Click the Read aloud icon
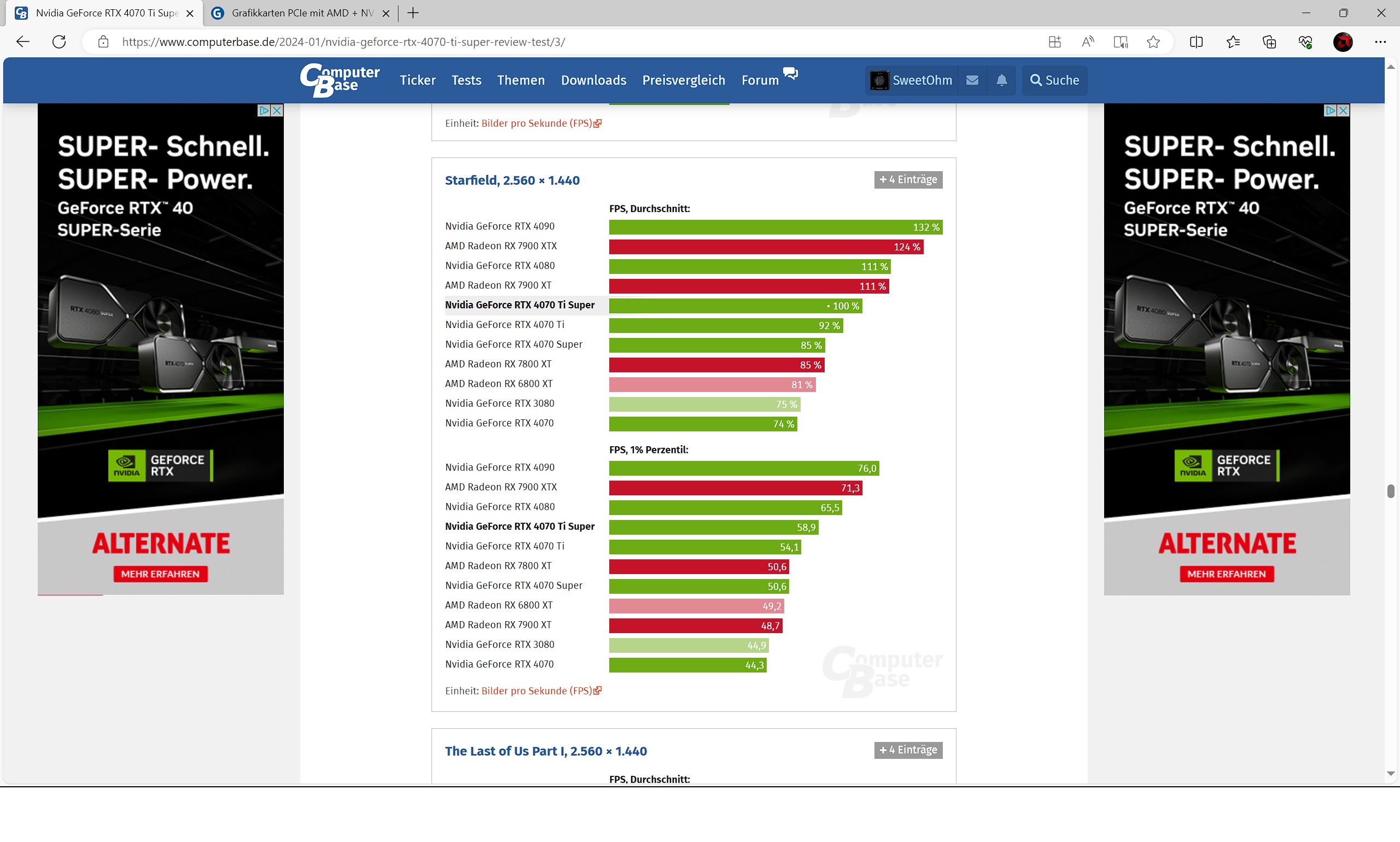This screenshot has height=842, width=1400. click(x=1087, y=42)
